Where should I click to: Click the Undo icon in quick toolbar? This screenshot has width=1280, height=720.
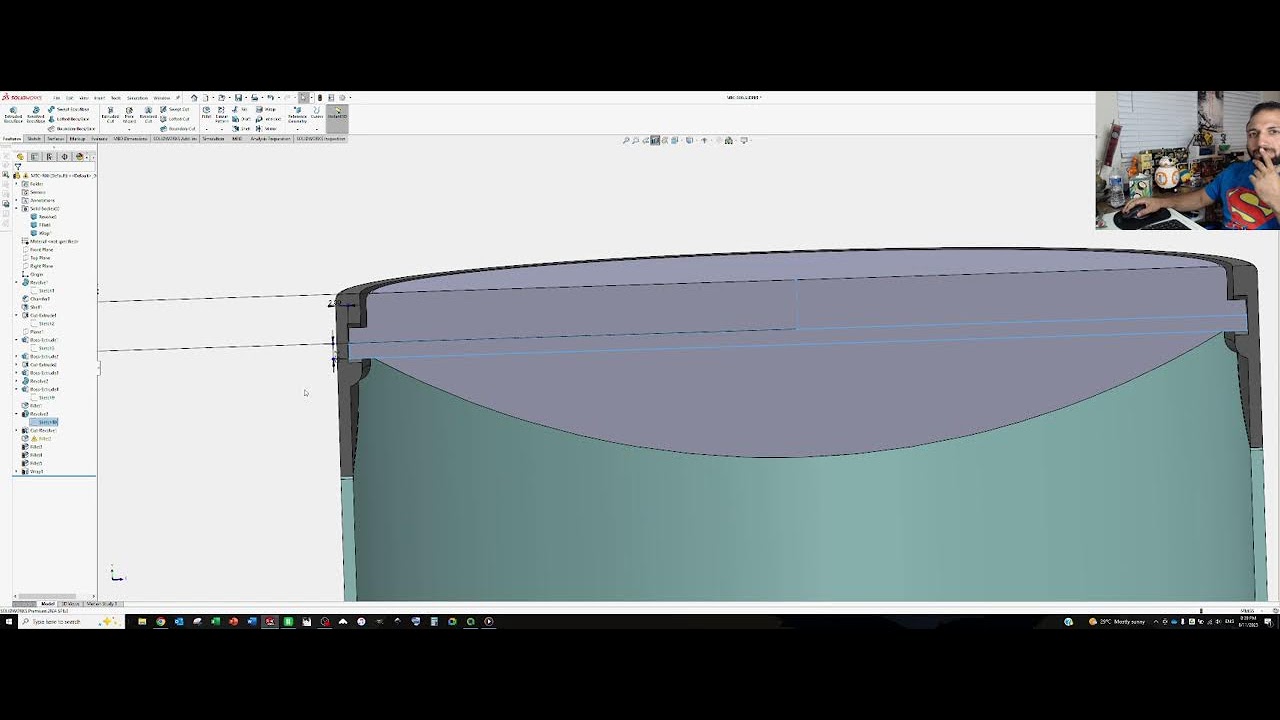tap(270, 98)
